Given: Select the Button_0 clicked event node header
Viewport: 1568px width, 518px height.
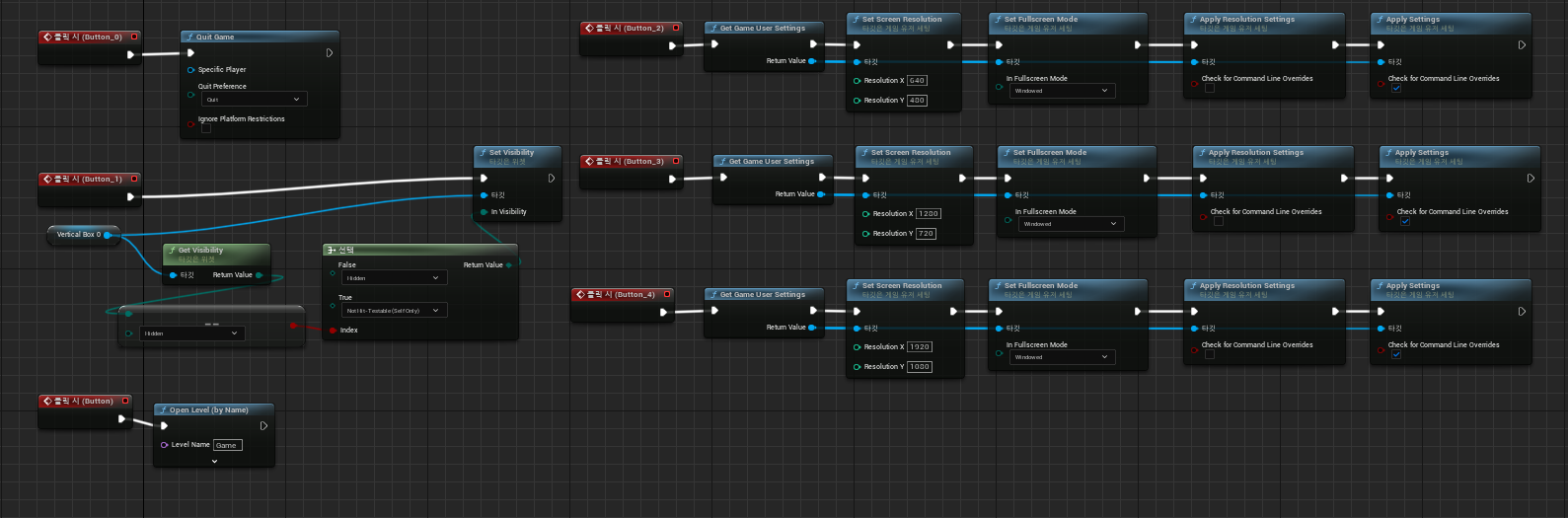Looking at the screenshot, I should [90, 37].
